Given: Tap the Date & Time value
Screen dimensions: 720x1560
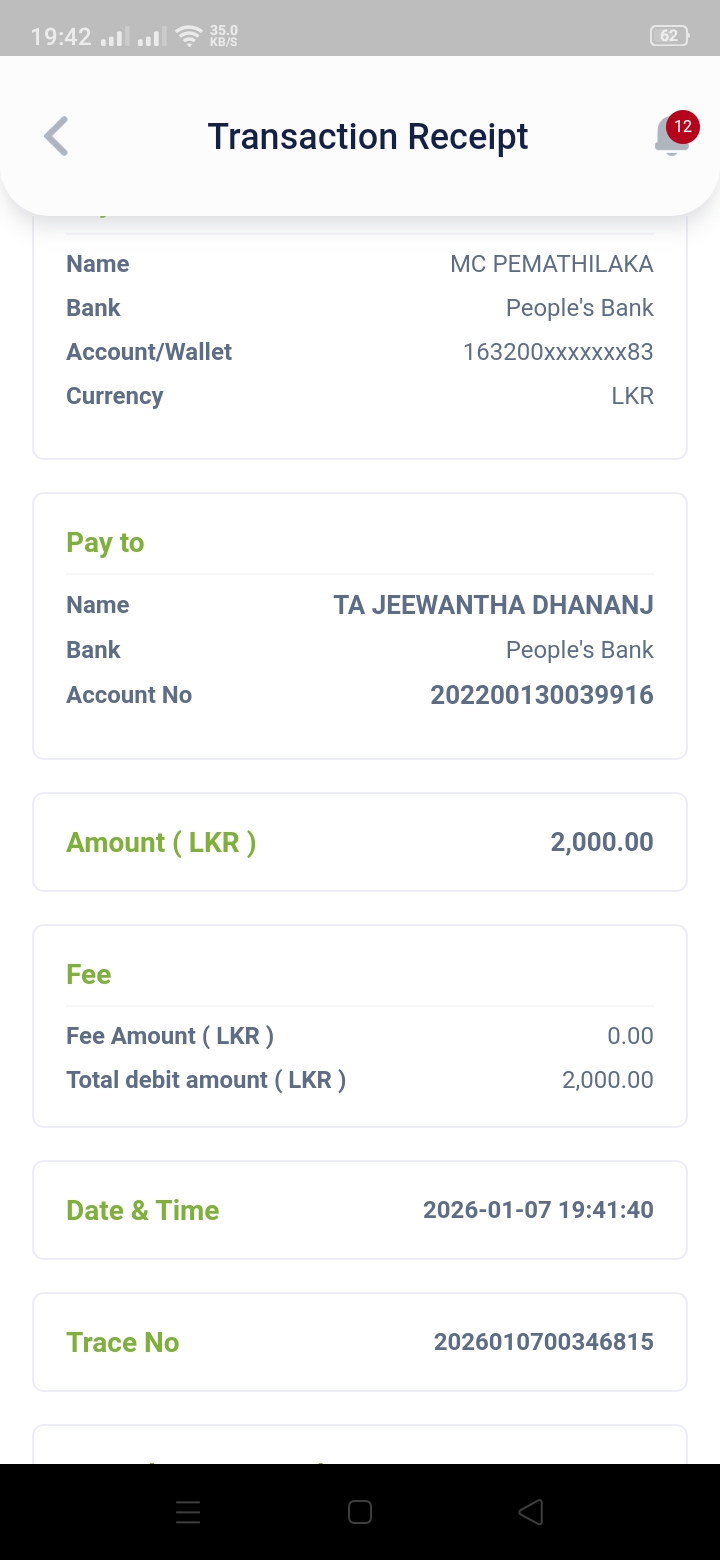Looking at the screenshot, I should point(538,1210).
